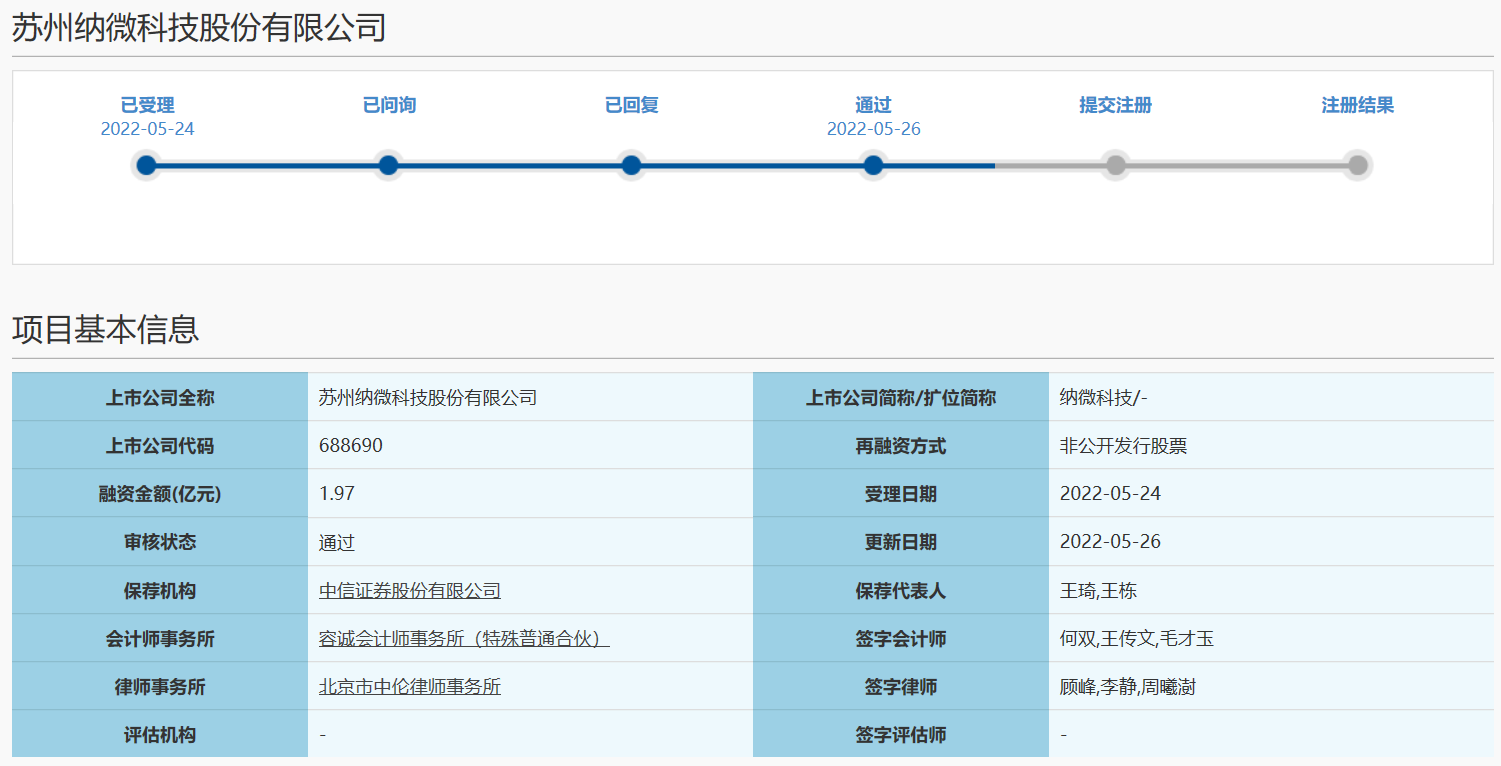Click the stock code 688690

click(351, 446)
